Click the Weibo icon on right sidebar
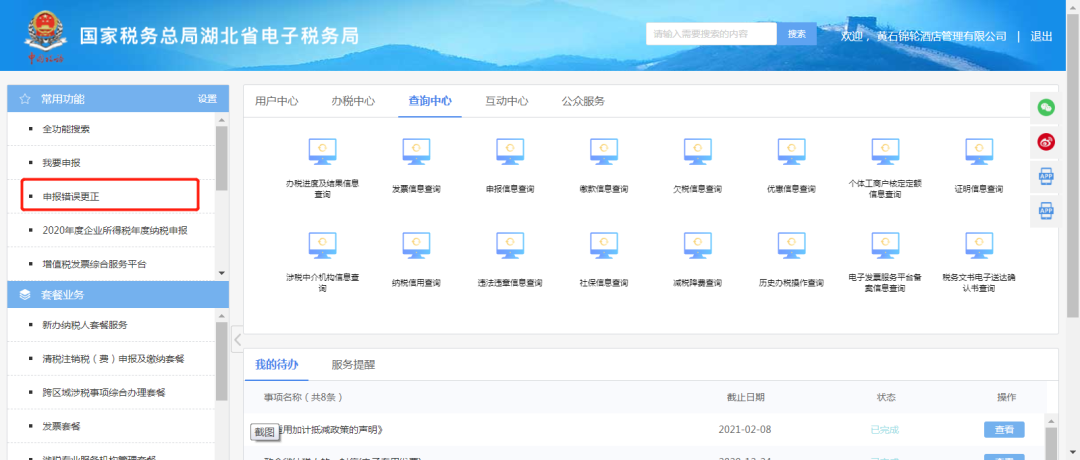The height and width of the screenshot is (460, 1080). click(x=1045, y=142)
